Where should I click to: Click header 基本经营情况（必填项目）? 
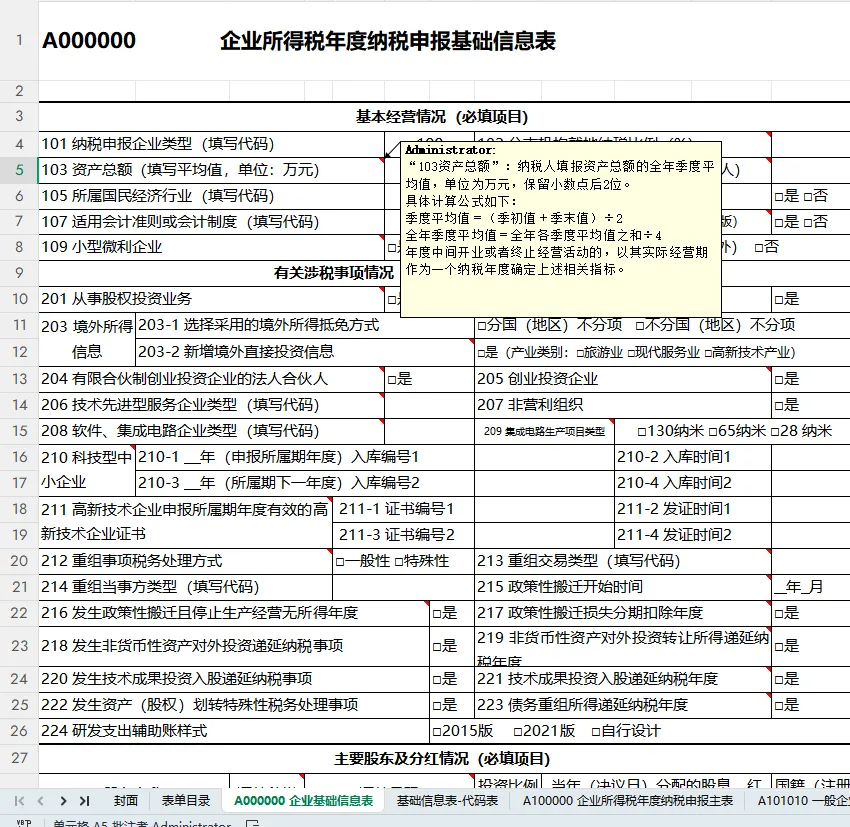pos(442,117)
